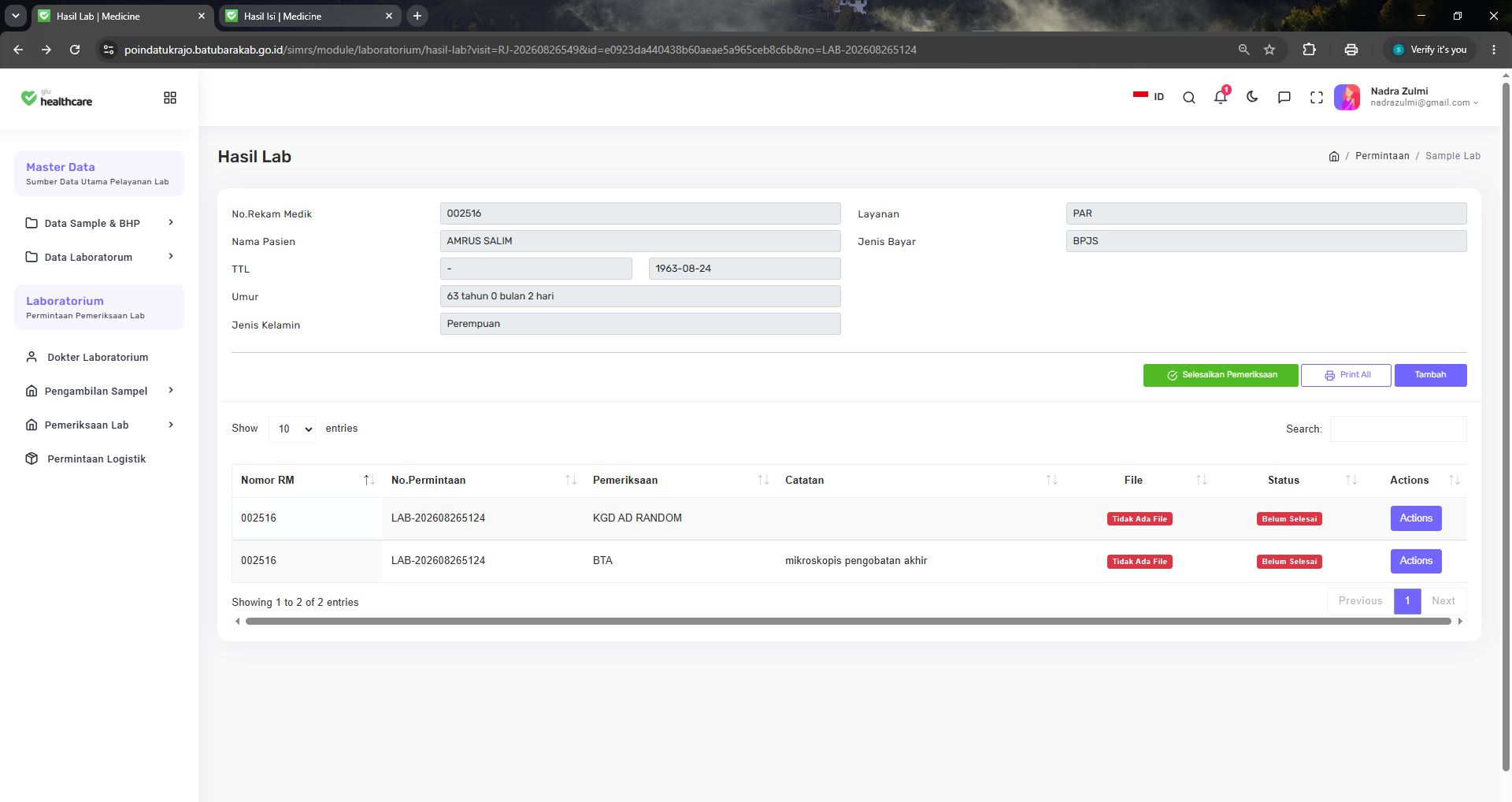Open browser extensions puzzle icon
Image resolution: width=1512 pixels, height=802 pixels.
tap(1309, 50)
